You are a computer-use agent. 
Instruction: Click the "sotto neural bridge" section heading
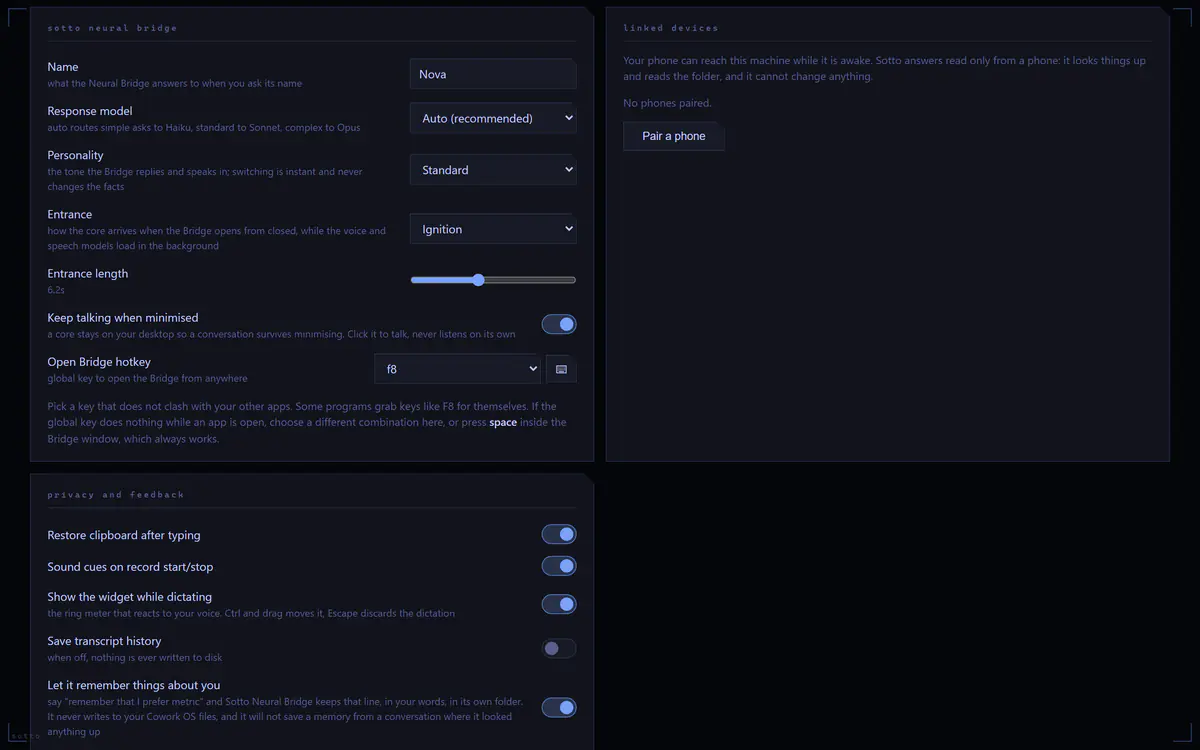click(112, 28)
